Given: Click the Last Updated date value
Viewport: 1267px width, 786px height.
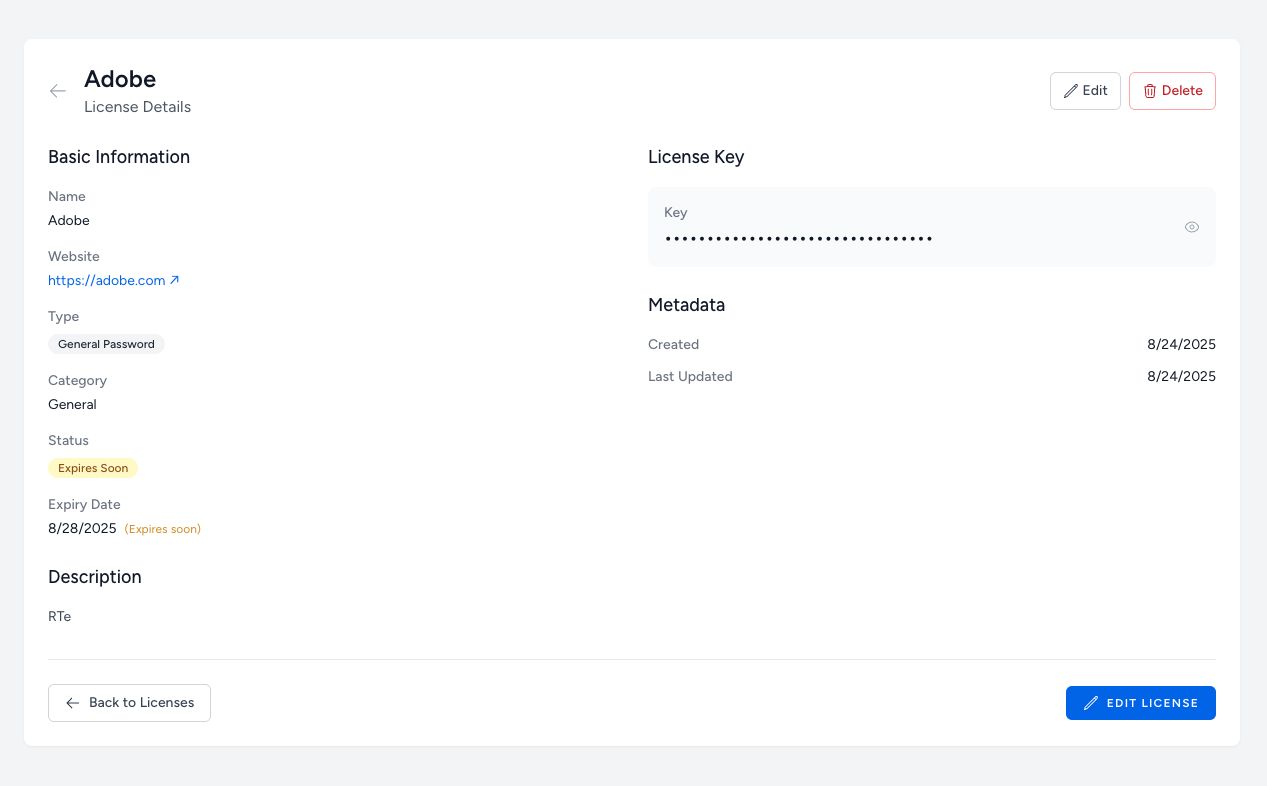Looking at the screenshot, I should 1181,376.
